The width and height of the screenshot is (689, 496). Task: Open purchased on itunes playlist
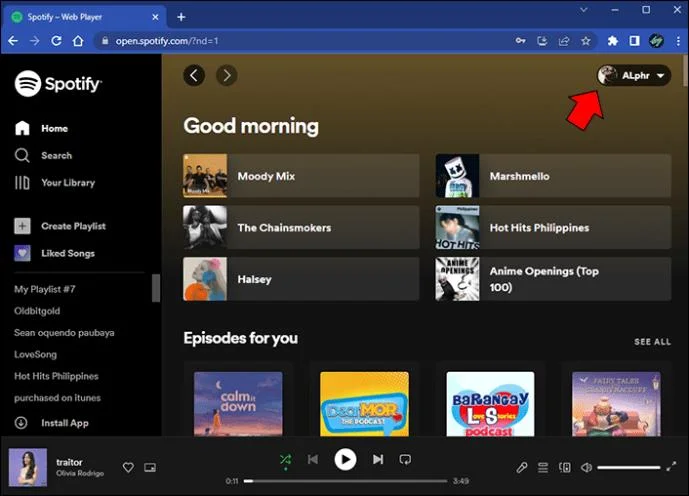[57, 398]
